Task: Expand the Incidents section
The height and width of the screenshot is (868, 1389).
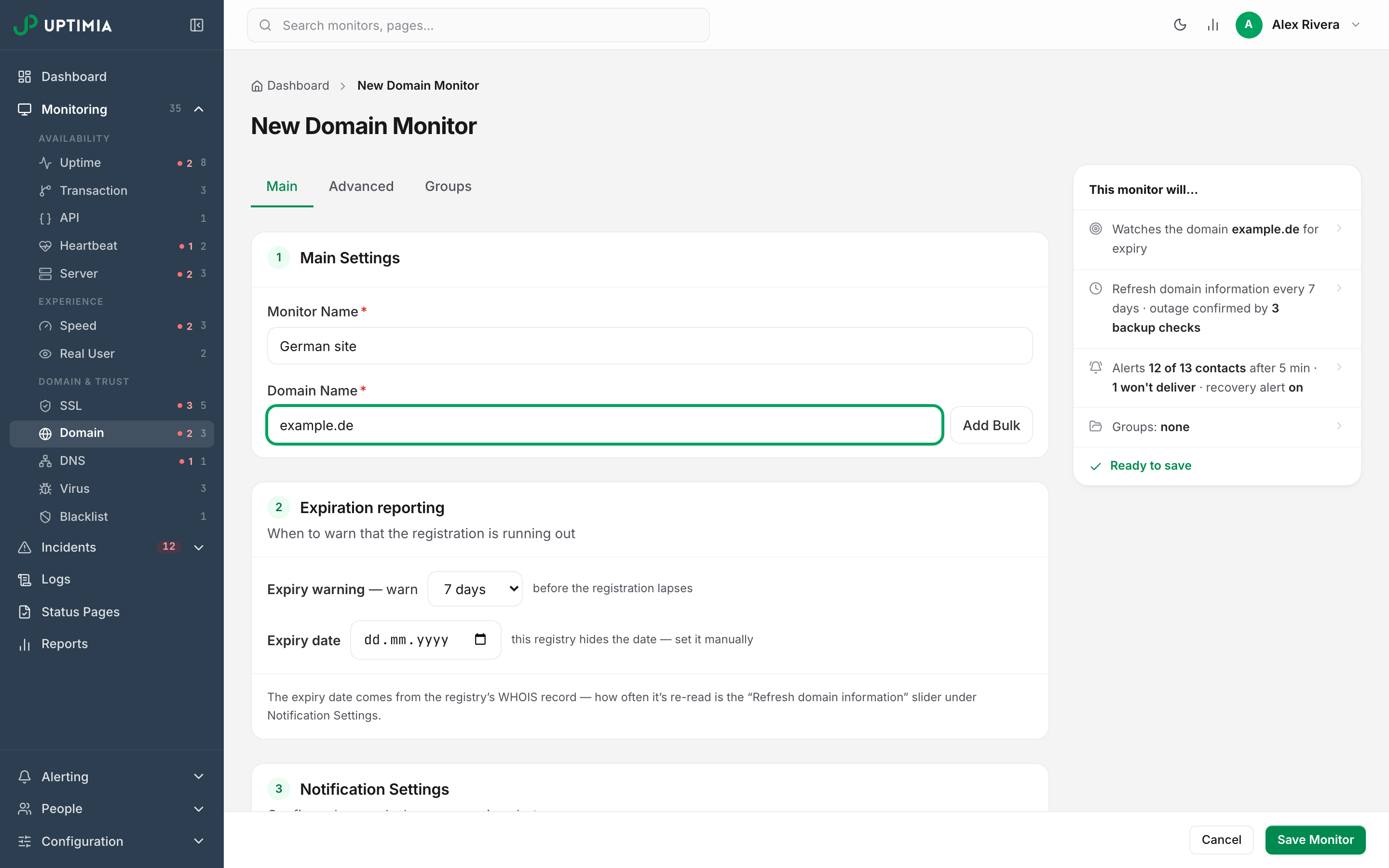Action: [199, 547]
